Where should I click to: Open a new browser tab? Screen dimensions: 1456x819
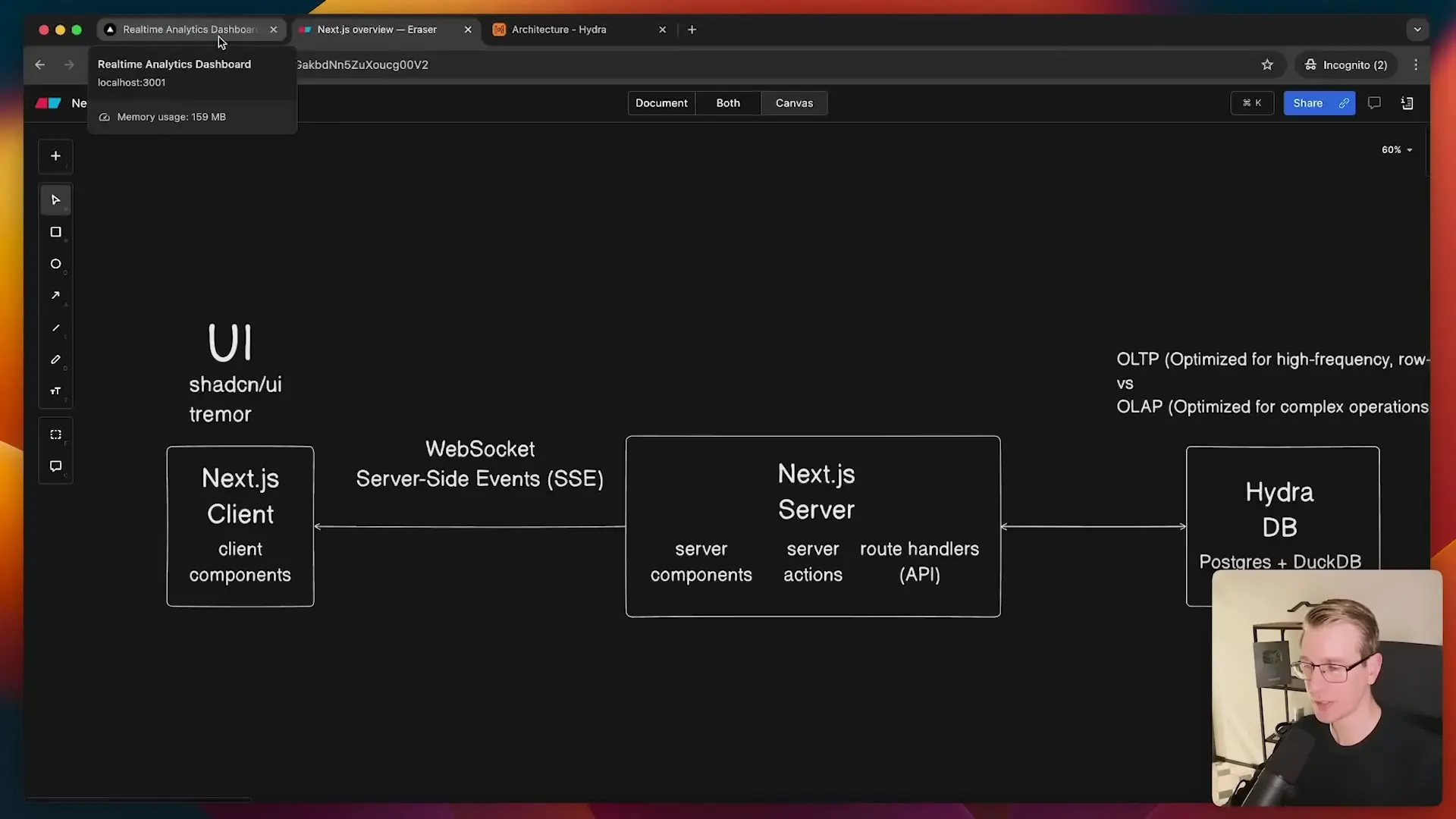pos(692,30)
